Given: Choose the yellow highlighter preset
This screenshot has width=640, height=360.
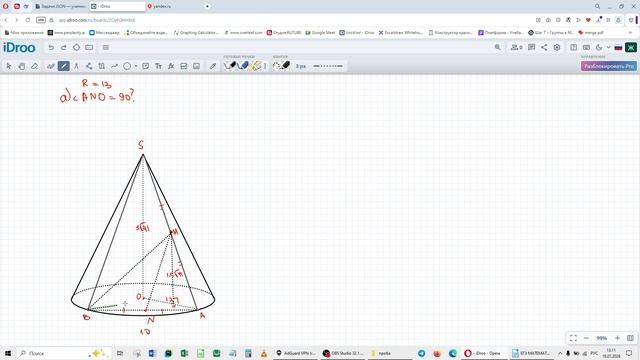Looking at the screenshot, I should (256, 65).
